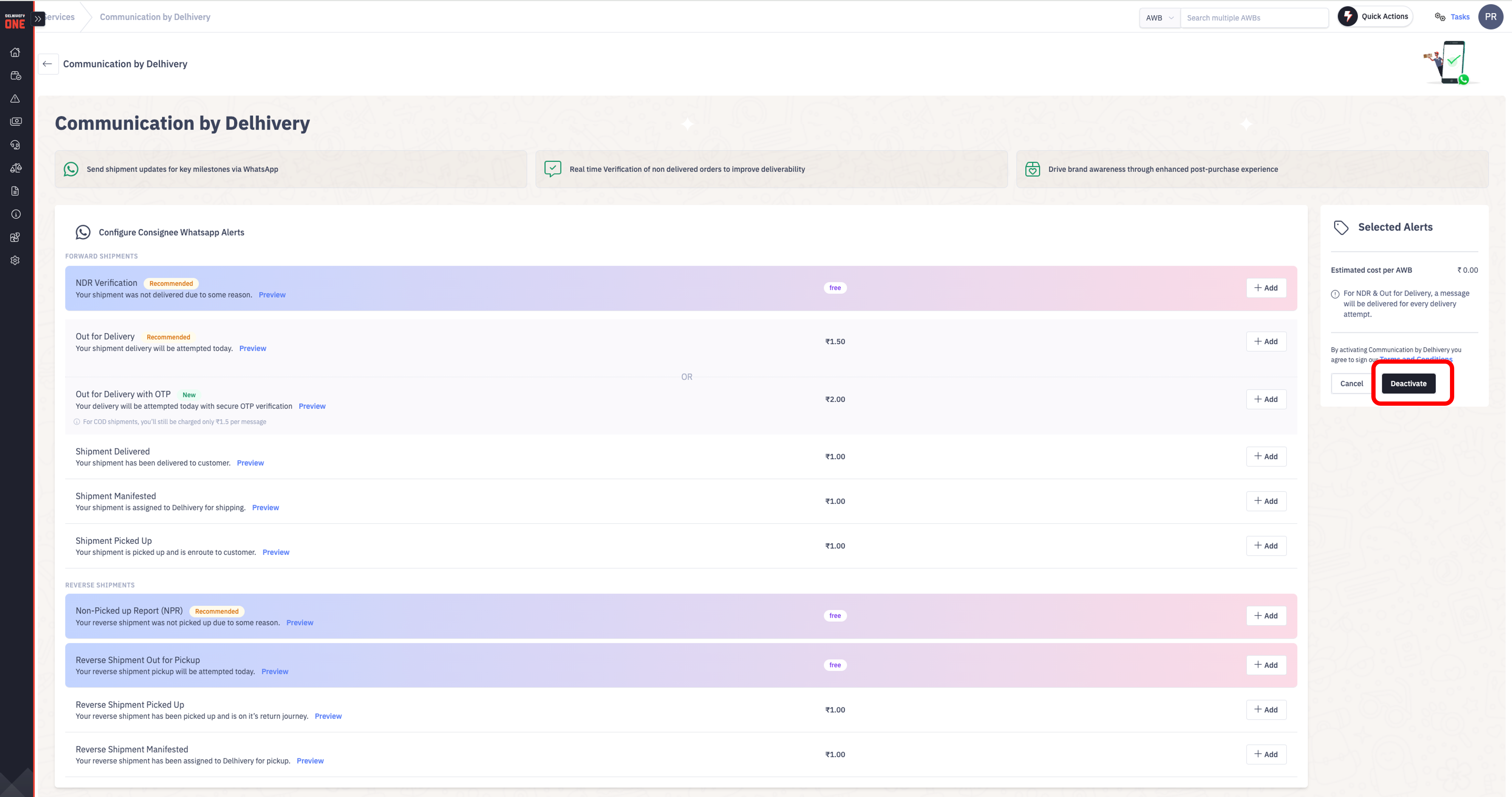1512x797 pixels.
Task: Expand the sidebar with double-chevron icon
Action: (38, 19)
